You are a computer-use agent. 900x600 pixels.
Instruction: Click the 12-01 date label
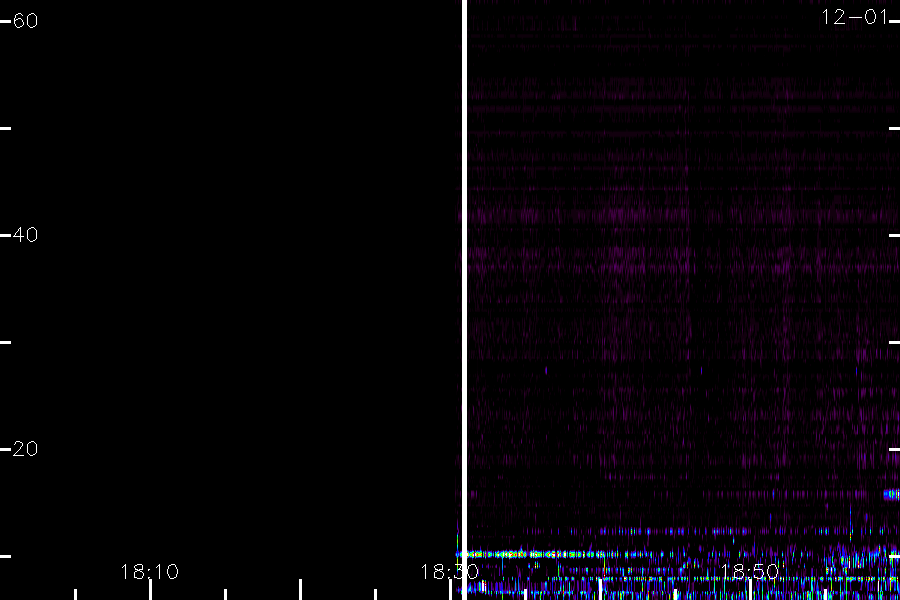(854, 17)
